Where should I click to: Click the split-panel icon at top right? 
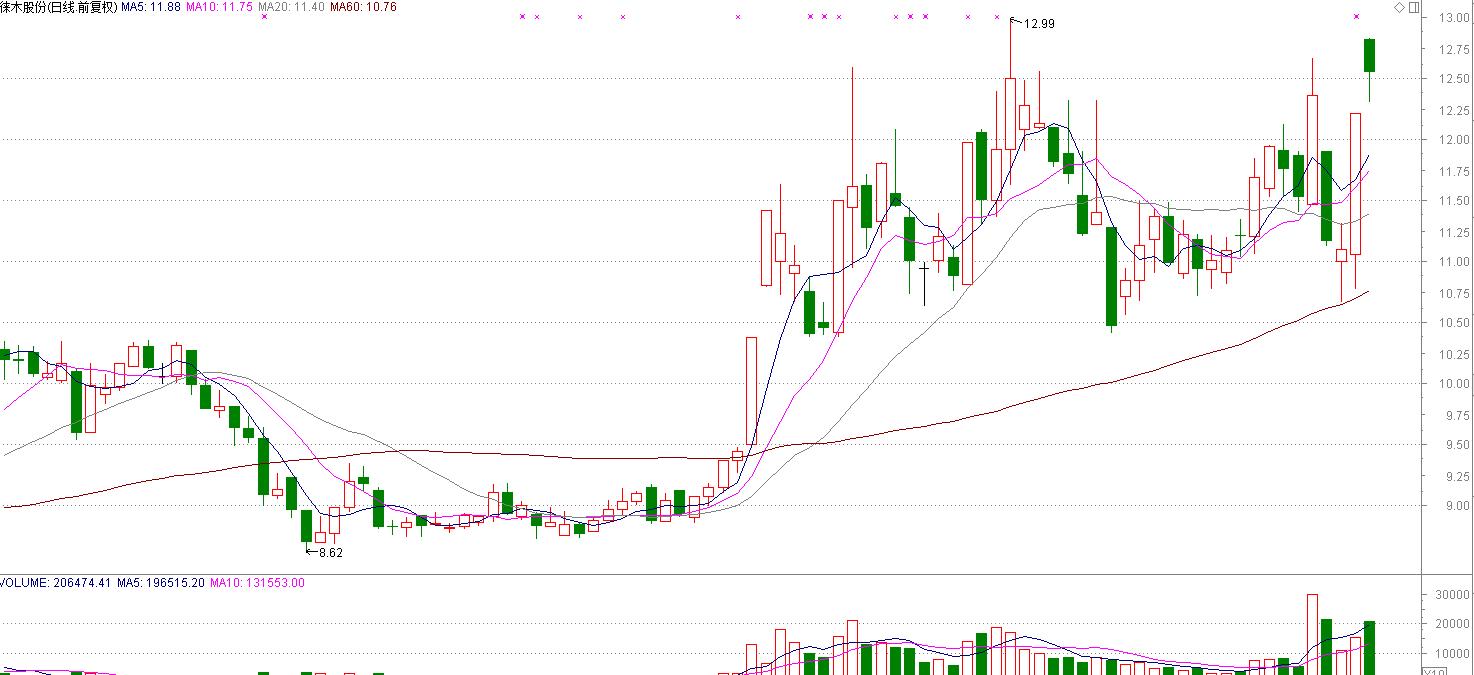1413,7
